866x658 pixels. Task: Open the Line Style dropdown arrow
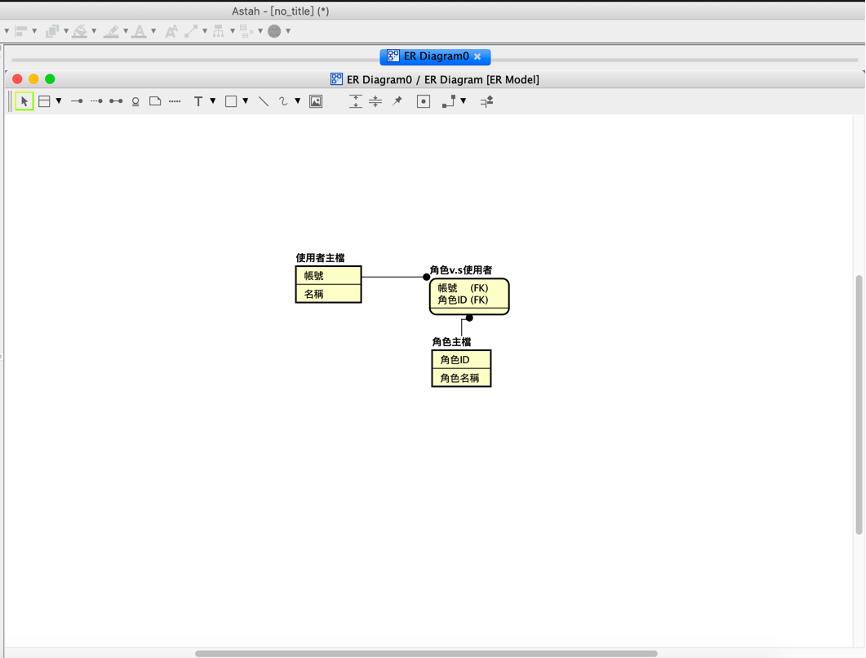coord(463,101)
